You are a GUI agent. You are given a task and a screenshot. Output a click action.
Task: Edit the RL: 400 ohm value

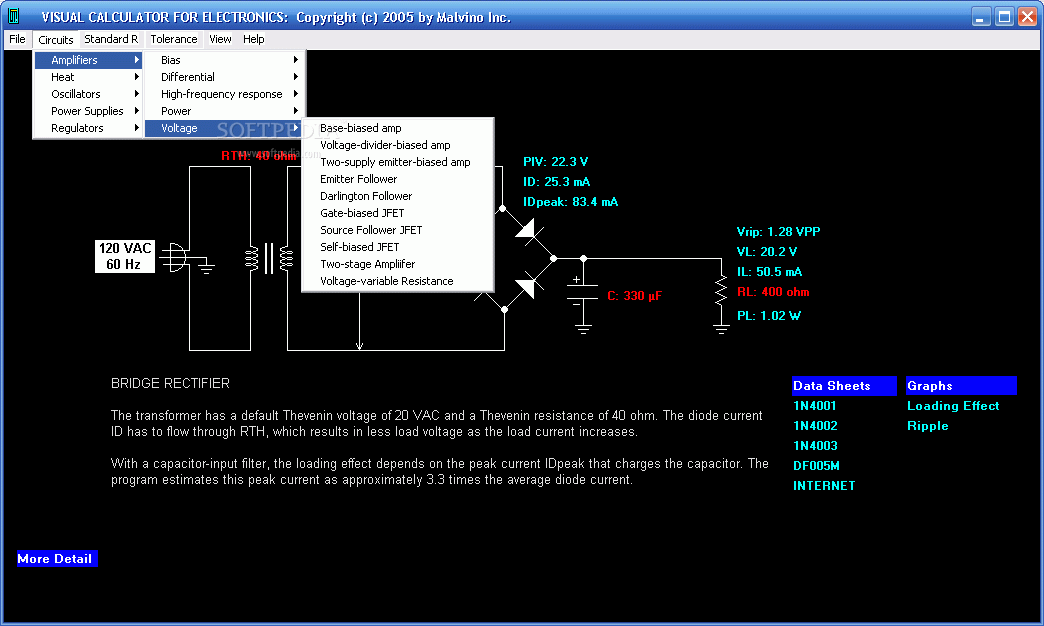tap(773, 292)
